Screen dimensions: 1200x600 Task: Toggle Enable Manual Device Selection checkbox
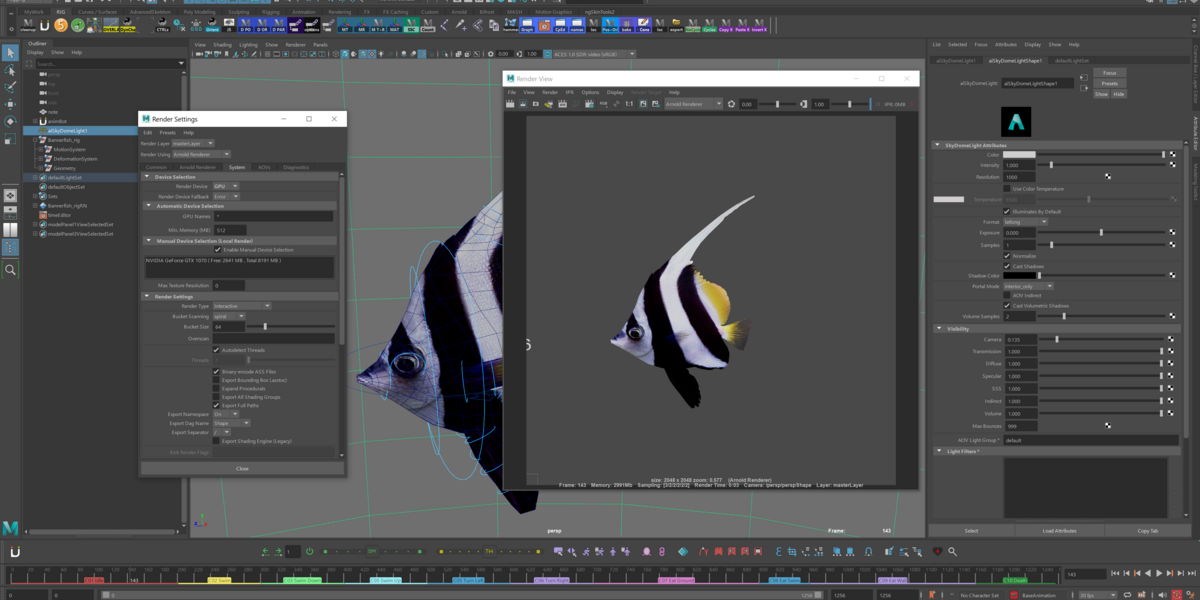click(x=217, y=249)
